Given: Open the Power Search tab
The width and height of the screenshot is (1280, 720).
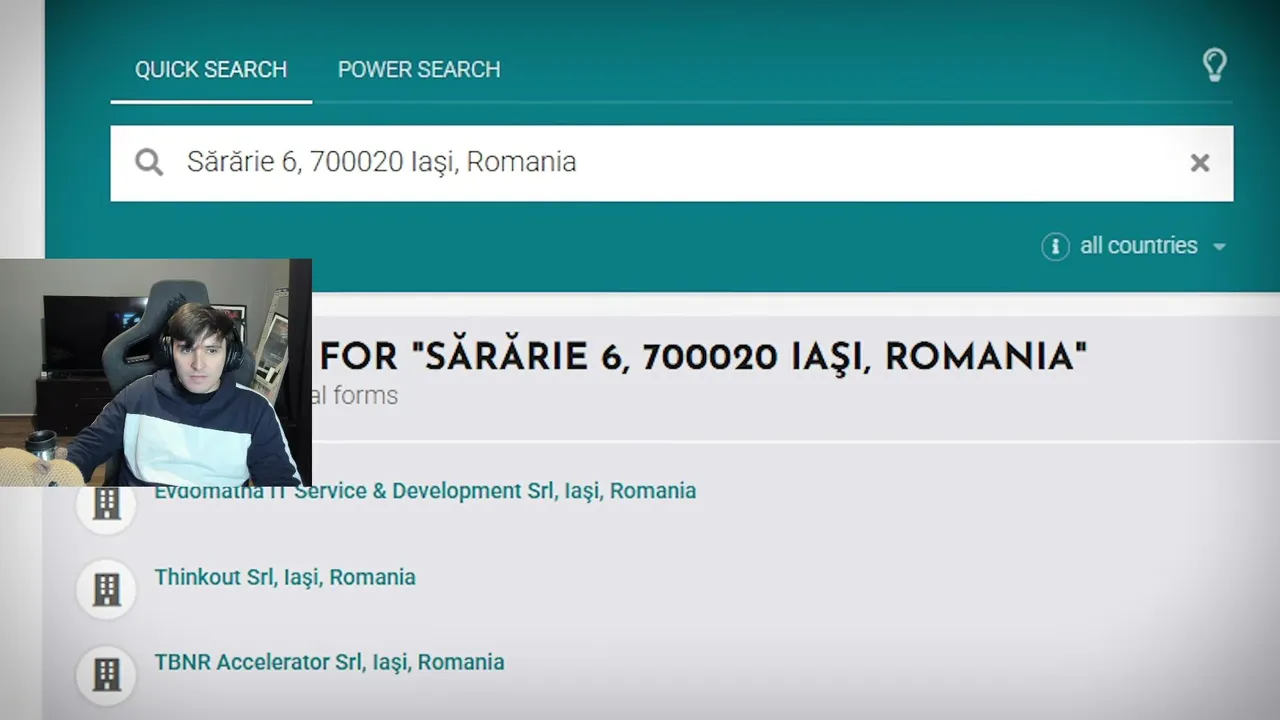Looking at the screenshot, I should pyautogui.click(x=419, y=70).
